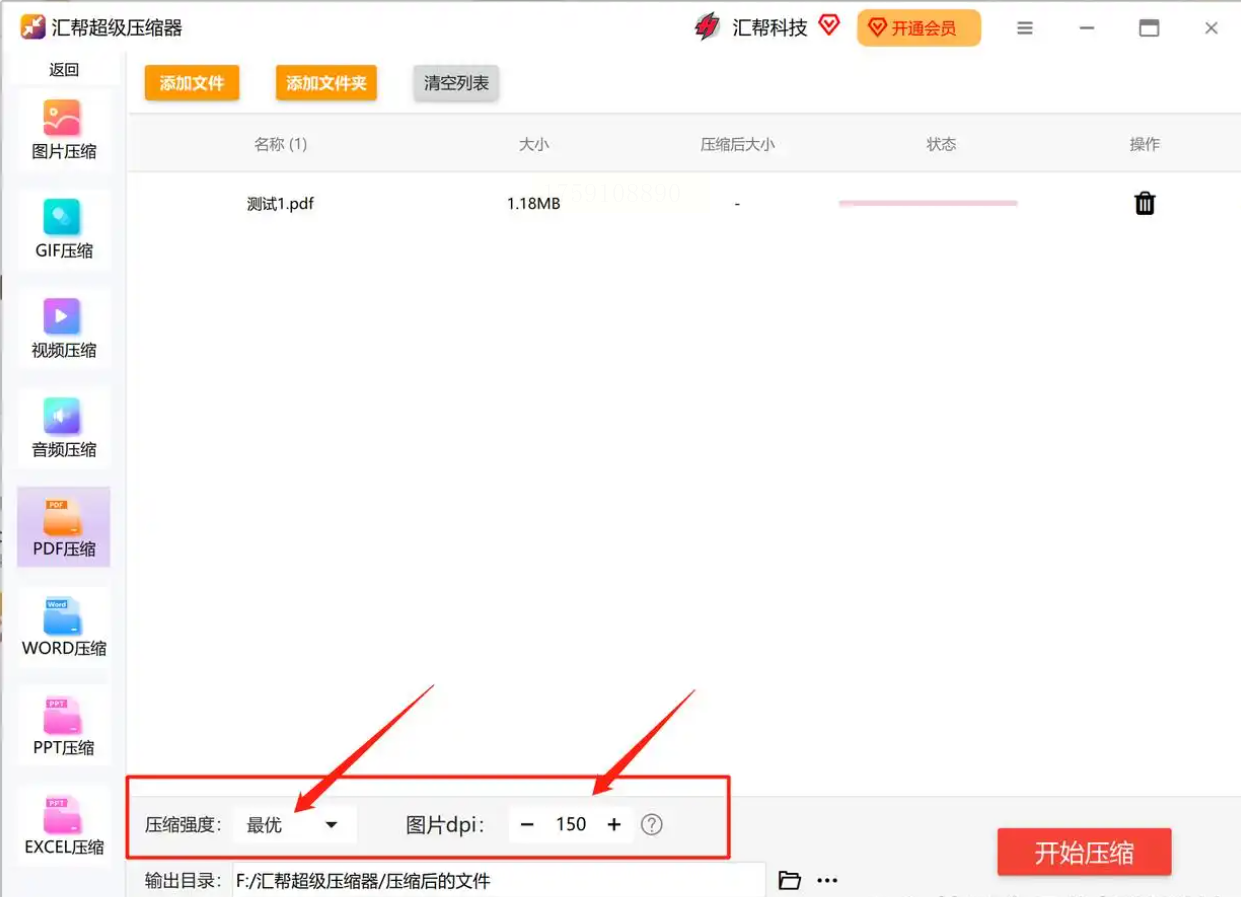Image resolution: width=1241 pixels, height=897 pixels.
Task: Click 开始压缩 to start compressing
Action: pyautogui.click(x=1084, y=853)
